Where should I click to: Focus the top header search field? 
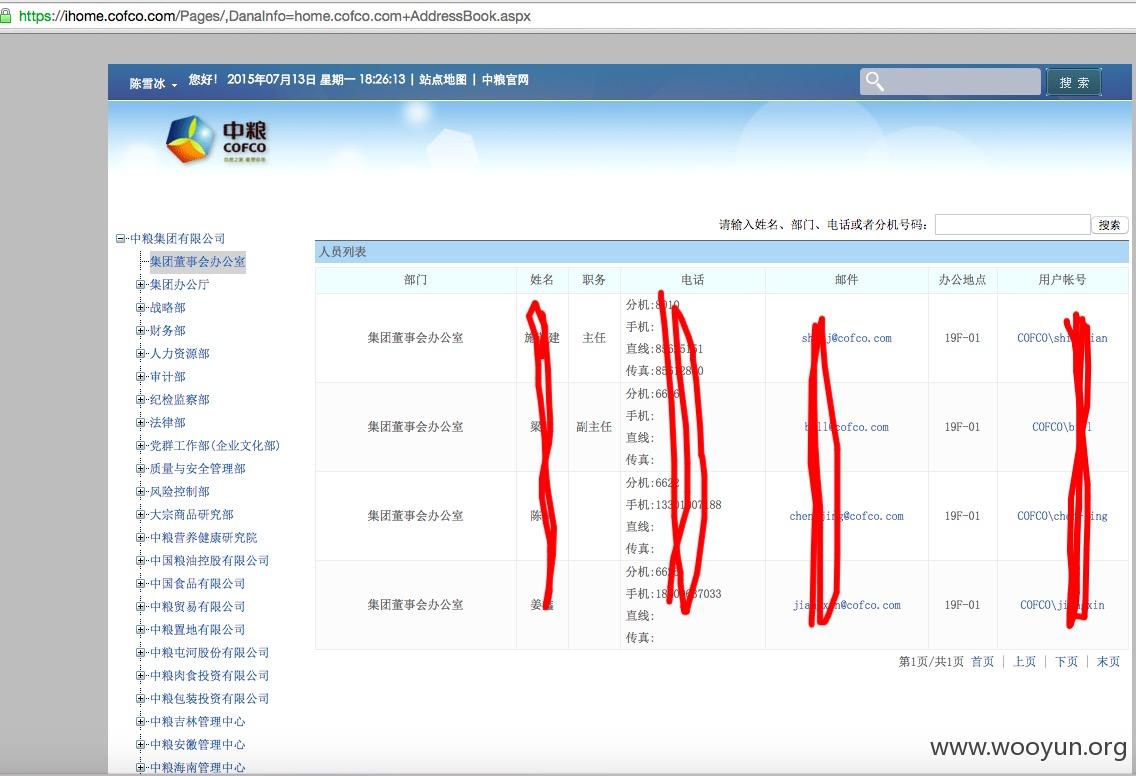(950, 81)
